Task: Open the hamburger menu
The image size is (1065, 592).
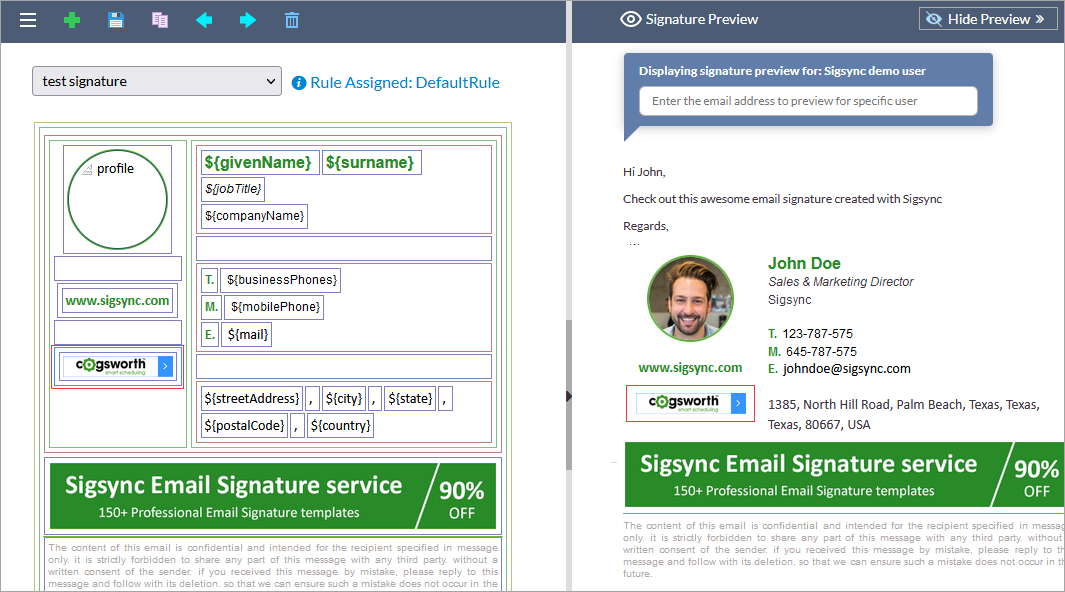Action: [x=28, y=20]
